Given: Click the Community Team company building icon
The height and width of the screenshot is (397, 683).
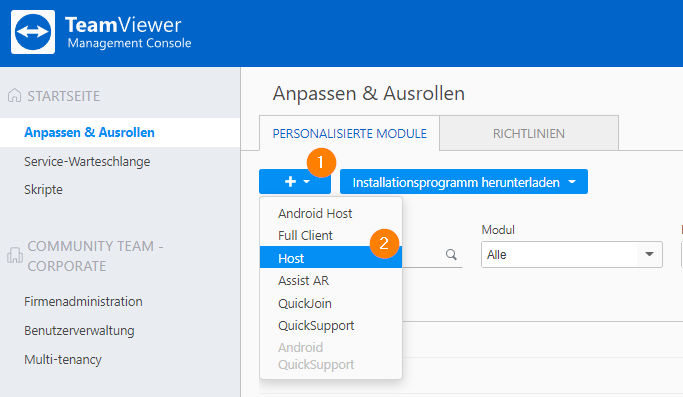Looking at the screenshot, I should [x=15, y=255].
